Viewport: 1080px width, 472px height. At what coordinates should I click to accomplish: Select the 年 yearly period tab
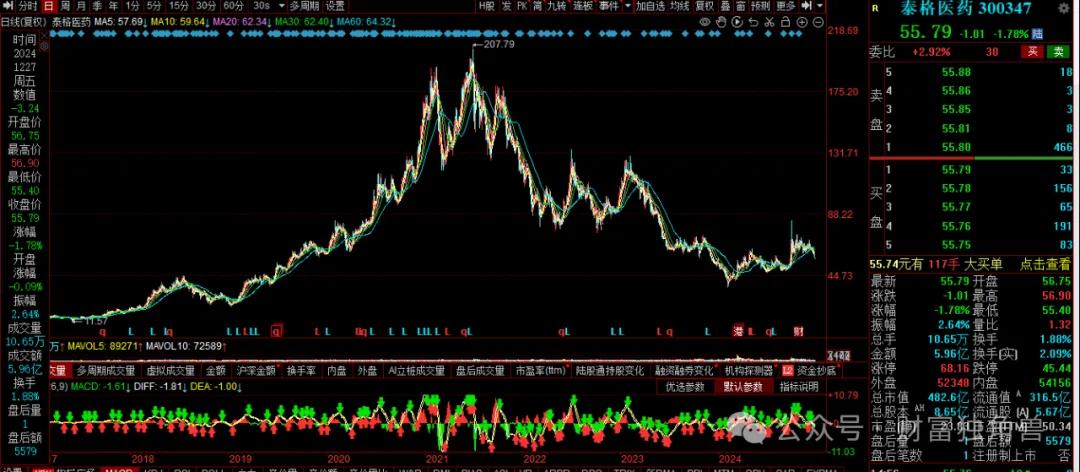click(114, 6)
